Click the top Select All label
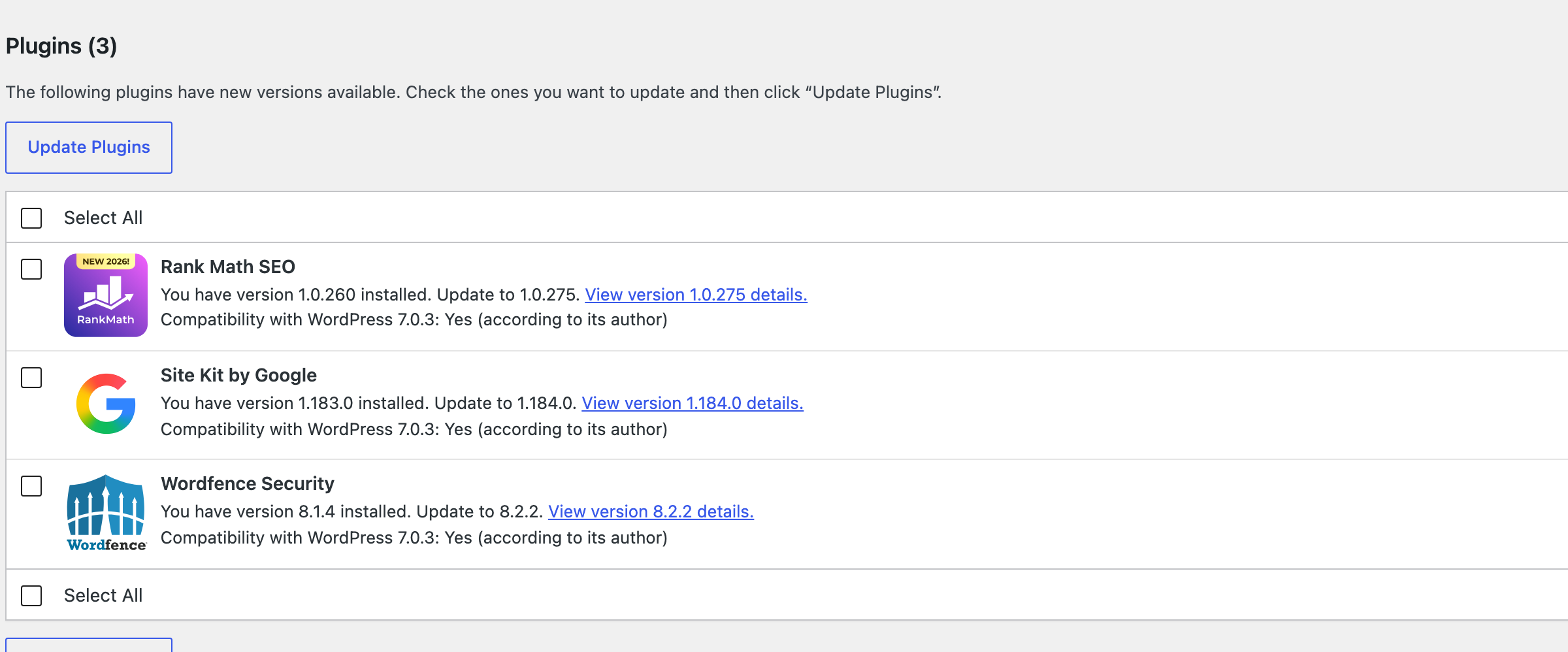Image resolution: width=1568 pixels, height=652 pixels. point(103,218)
